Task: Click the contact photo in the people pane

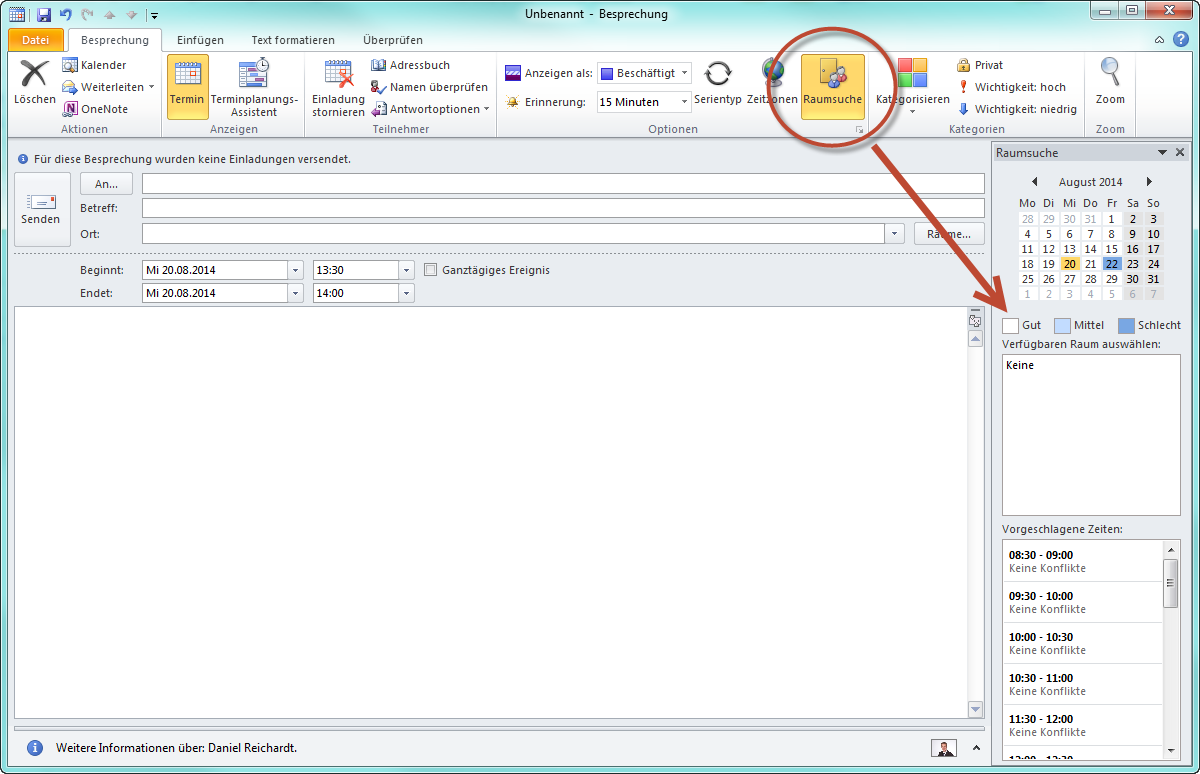Action: tap(943, 748)
